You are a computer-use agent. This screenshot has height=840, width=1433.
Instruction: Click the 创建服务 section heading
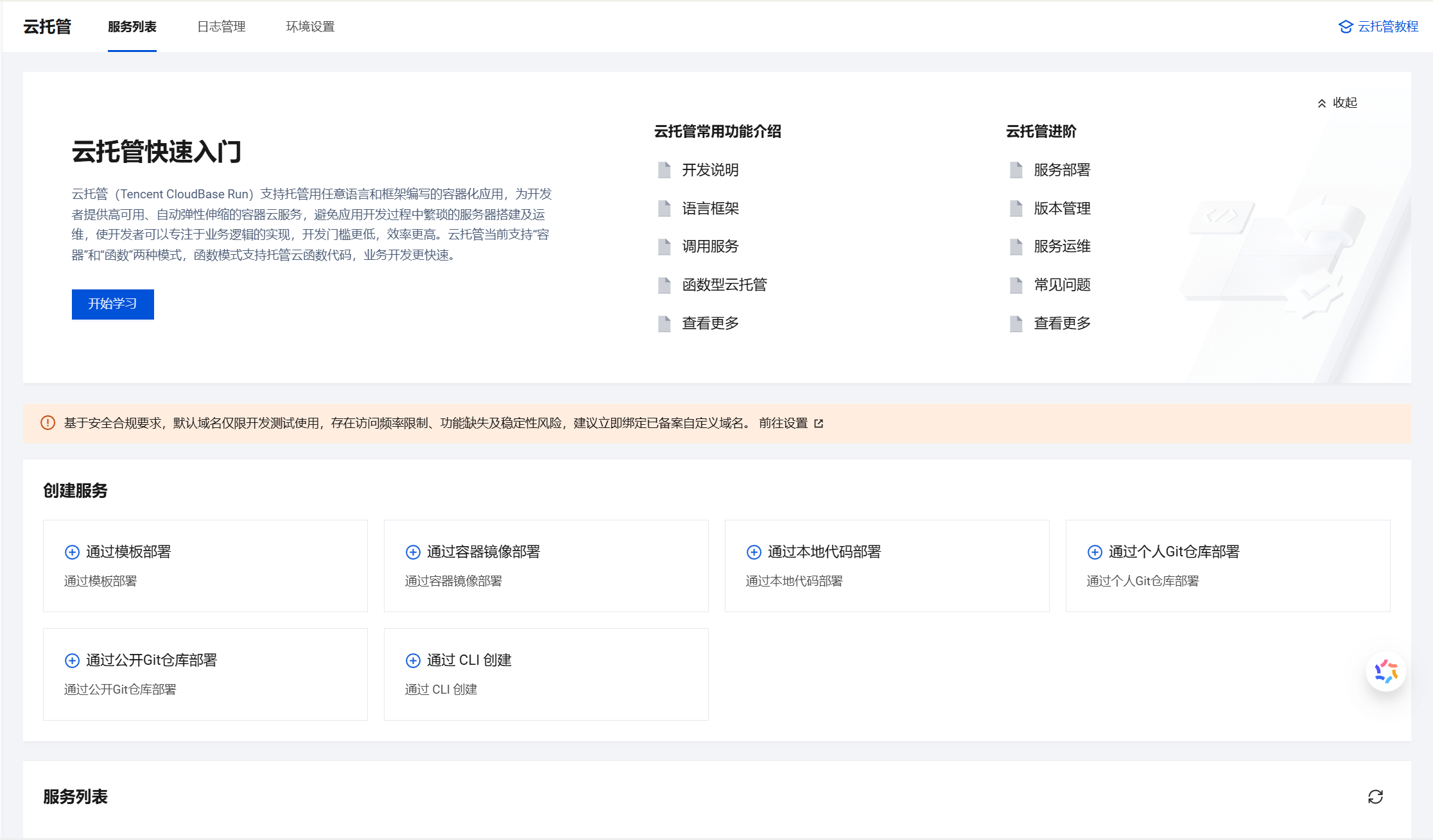[75, 491]
